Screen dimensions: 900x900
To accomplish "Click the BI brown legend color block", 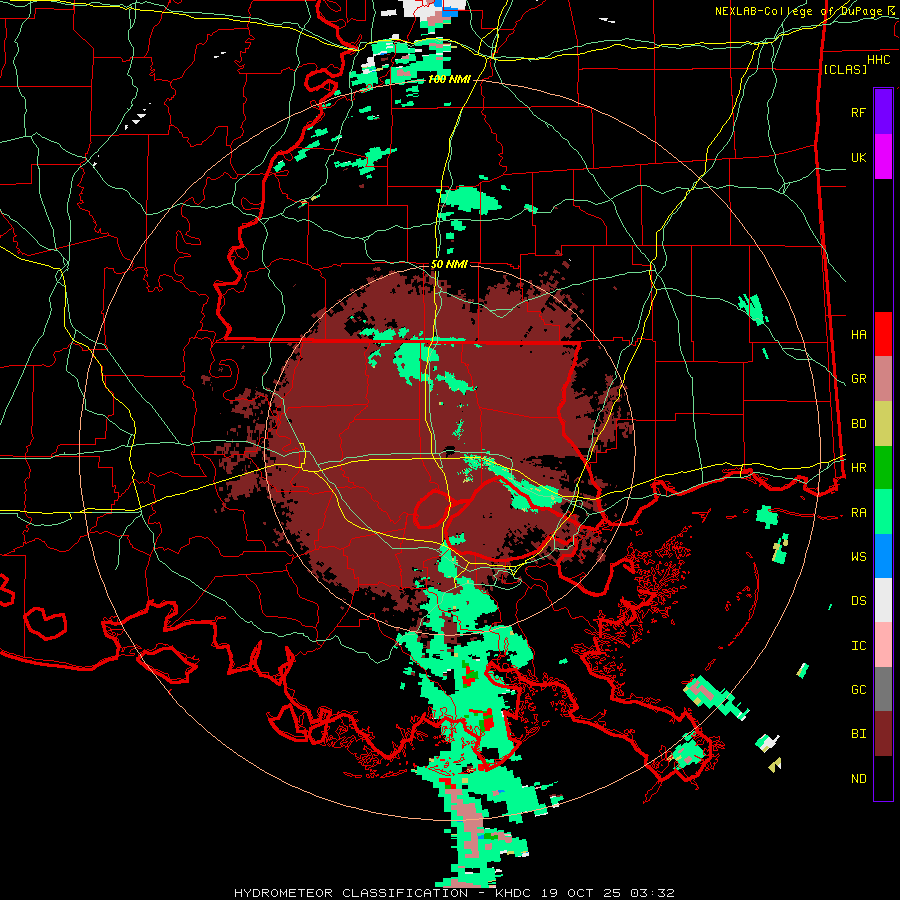I will point(883,734).
